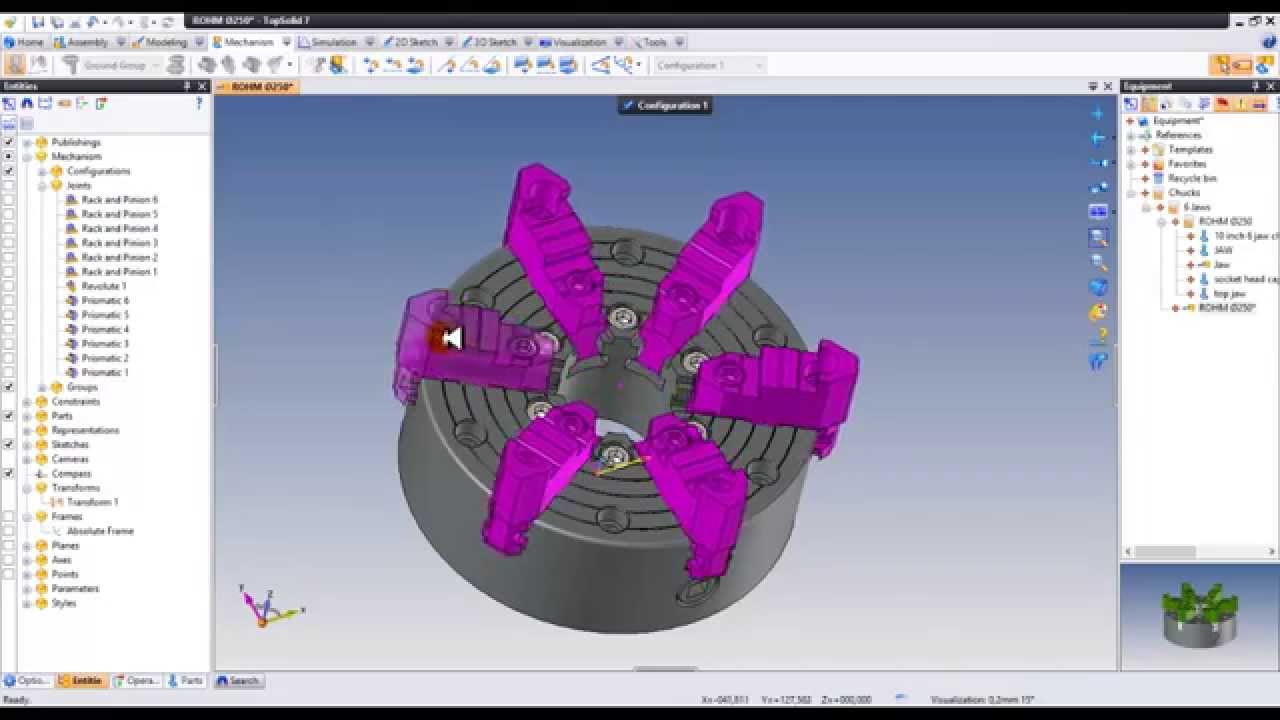Select Prismatic 3 joint in the tree
The image size is (1280, 720).
(105, 344)
